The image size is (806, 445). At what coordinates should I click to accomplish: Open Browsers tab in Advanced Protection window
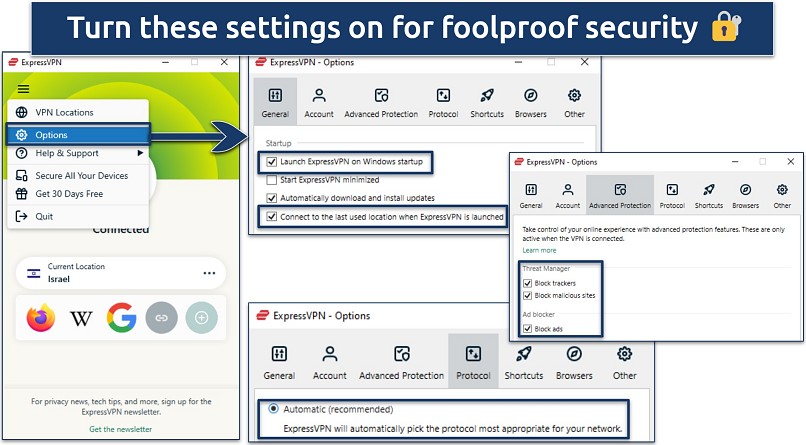745,195
